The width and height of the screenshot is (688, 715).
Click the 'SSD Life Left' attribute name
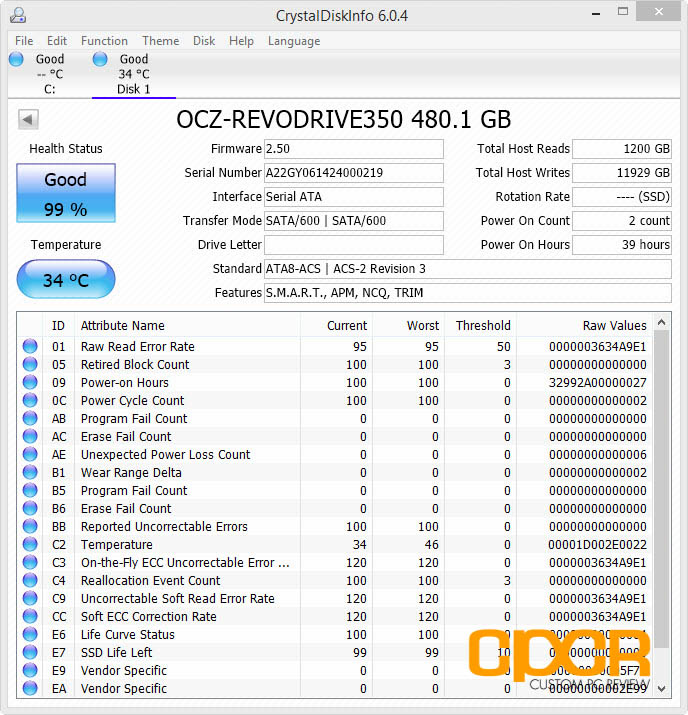click(116, 653)
